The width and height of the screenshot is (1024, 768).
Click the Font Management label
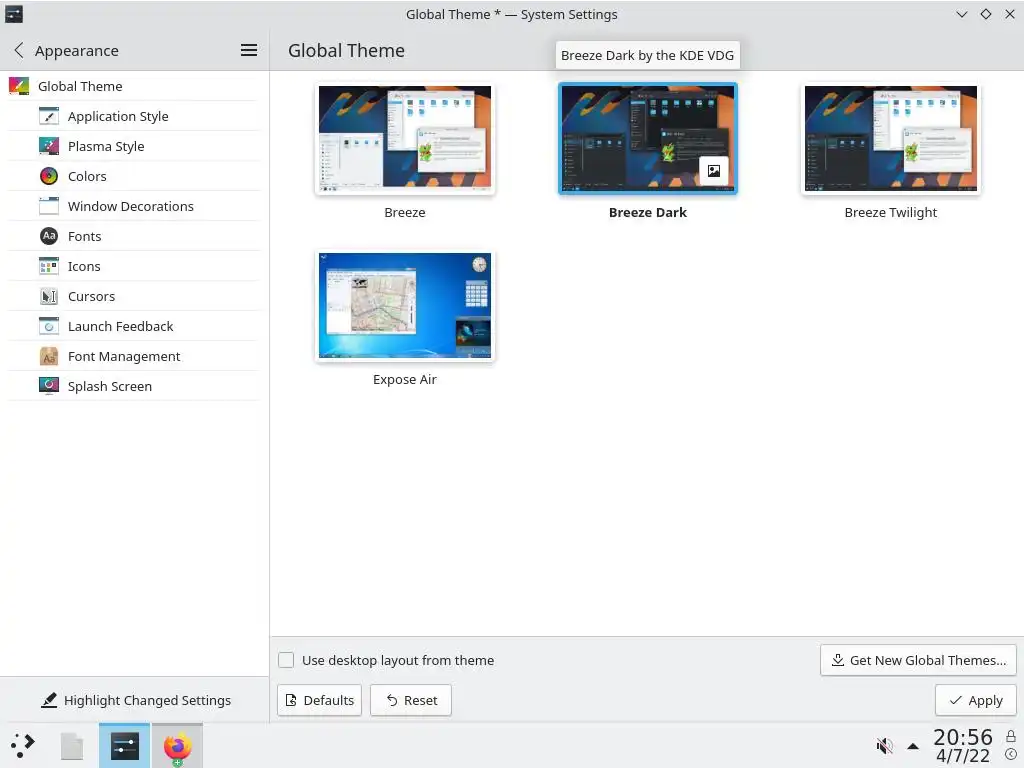[124, 357]
